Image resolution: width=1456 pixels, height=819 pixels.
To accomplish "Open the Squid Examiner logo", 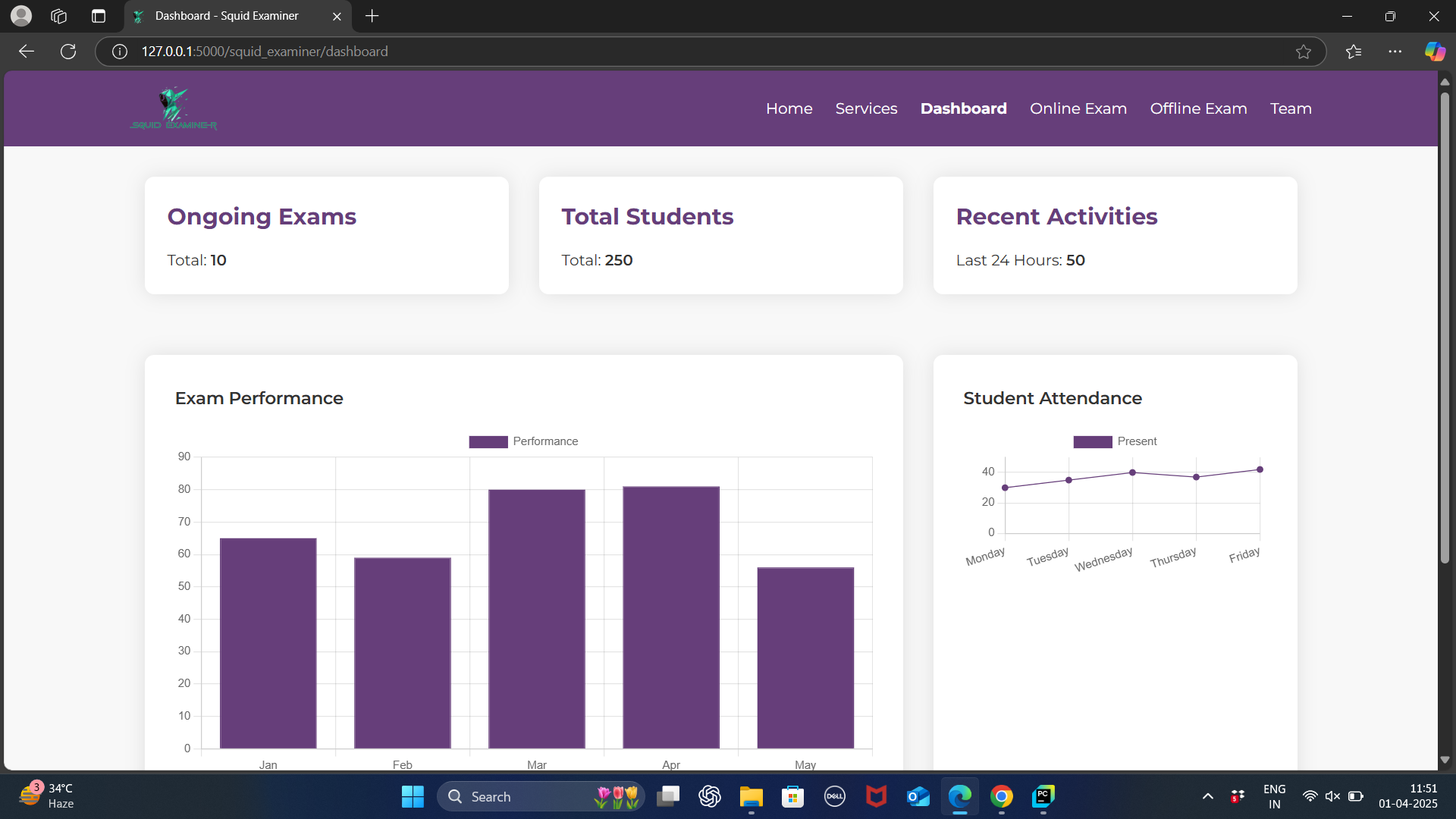I will 172,108.
